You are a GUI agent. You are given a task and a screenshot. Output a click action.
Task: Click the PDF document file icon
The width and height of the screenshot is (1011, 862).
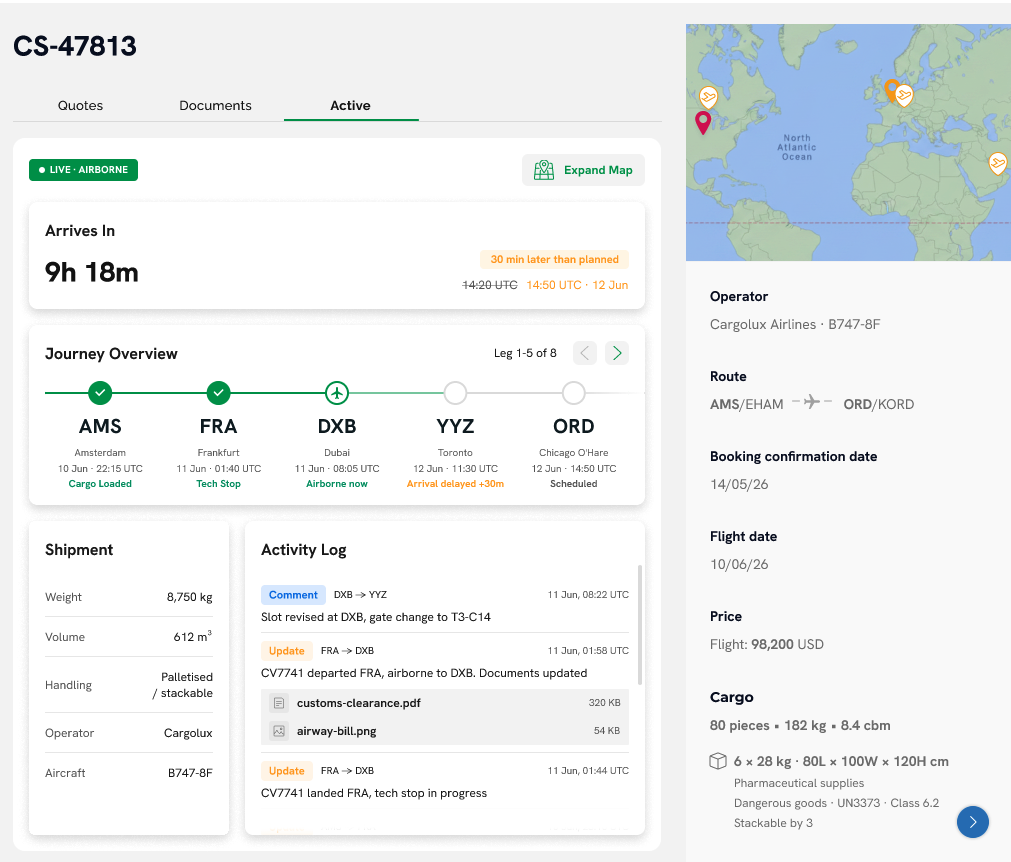[x=279, y=703]
